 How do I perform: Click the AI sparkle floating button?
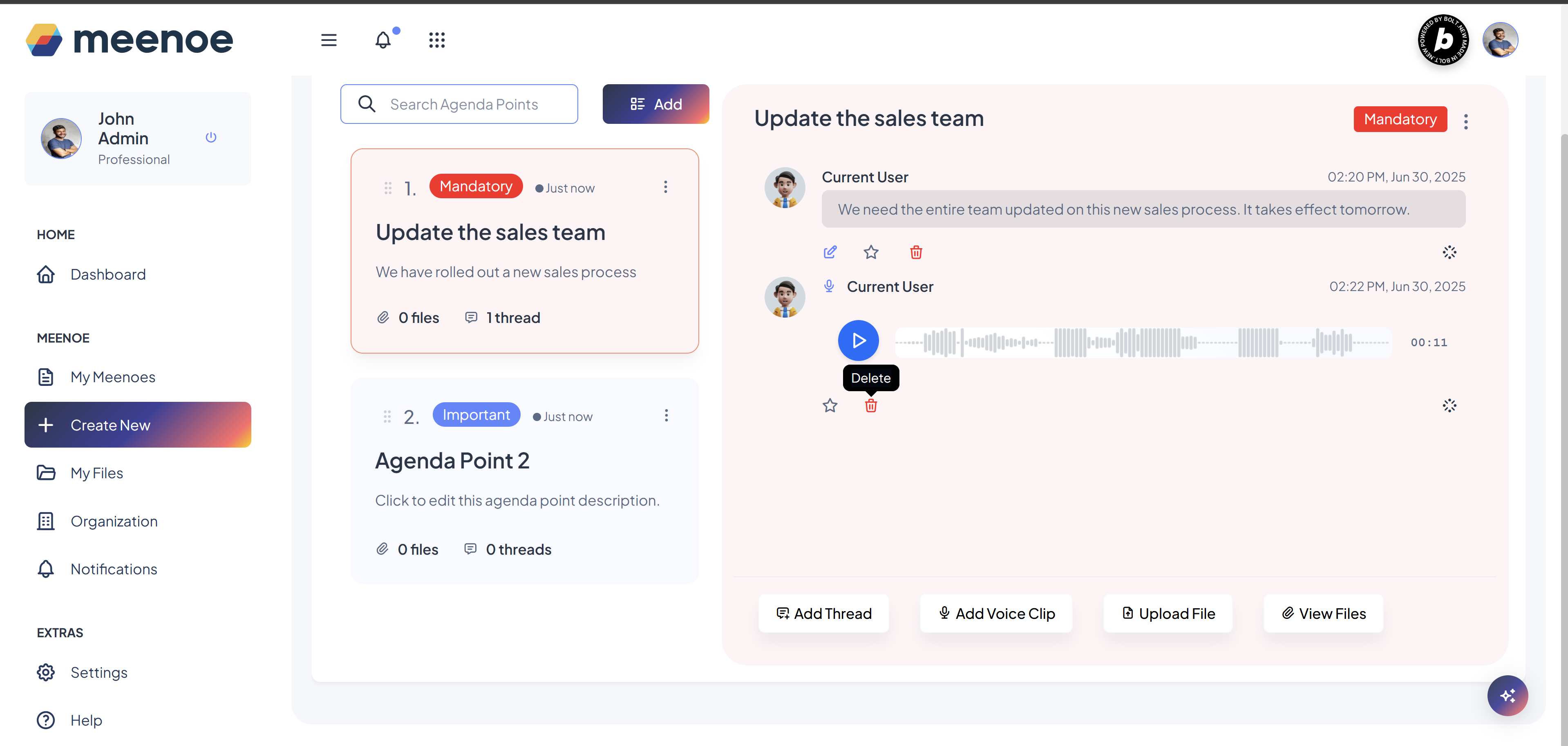1507,695
